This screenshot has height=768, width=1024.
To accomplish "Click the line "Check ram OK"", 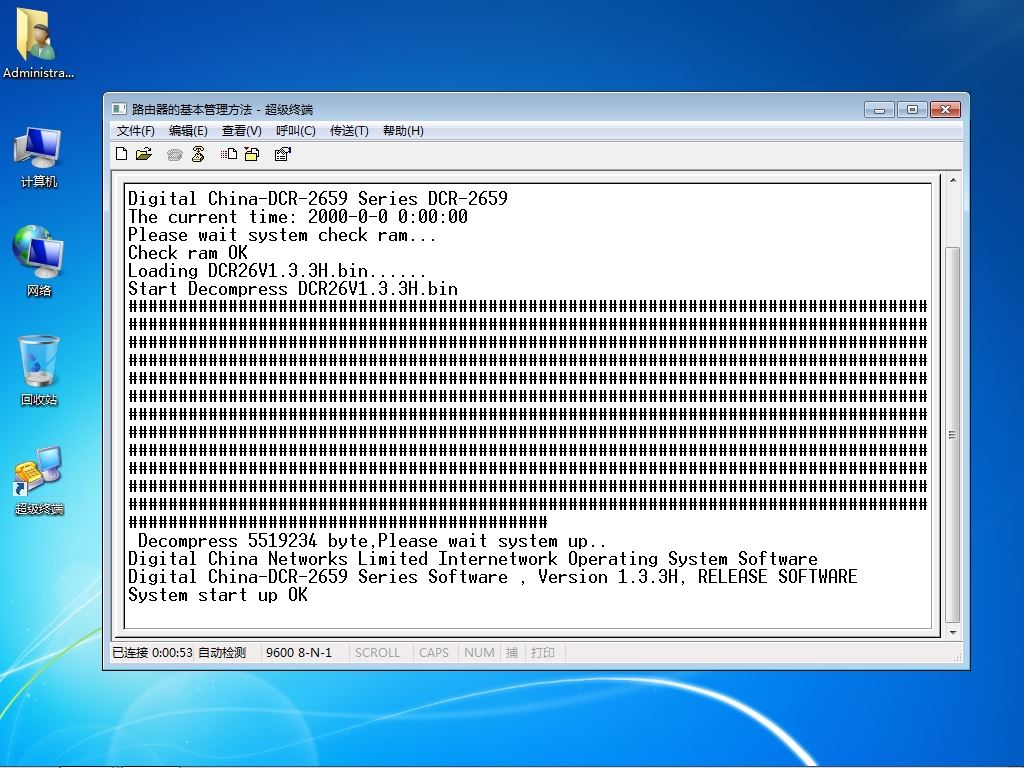I will [x=187, y=253].
